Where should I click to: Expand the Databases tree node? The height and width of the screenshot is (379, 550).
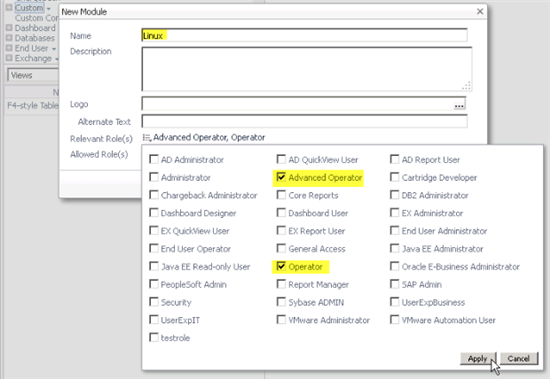pyautogui.click(x=9, y=38)
